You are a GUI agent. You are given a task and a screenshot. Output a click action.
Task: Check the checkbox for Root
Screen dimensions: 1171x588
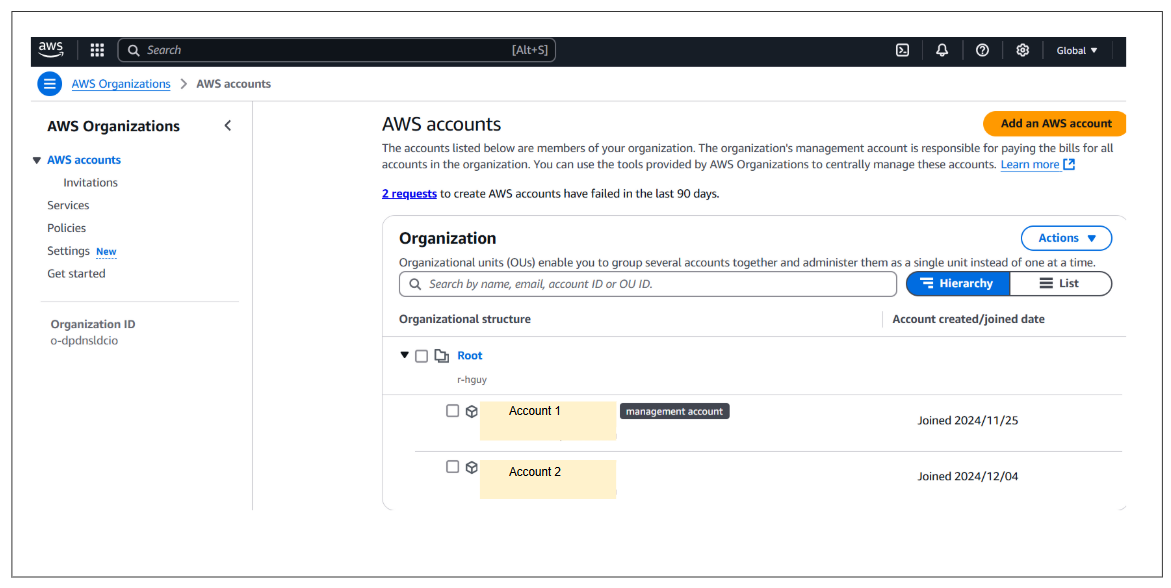(x=421, y=355)
